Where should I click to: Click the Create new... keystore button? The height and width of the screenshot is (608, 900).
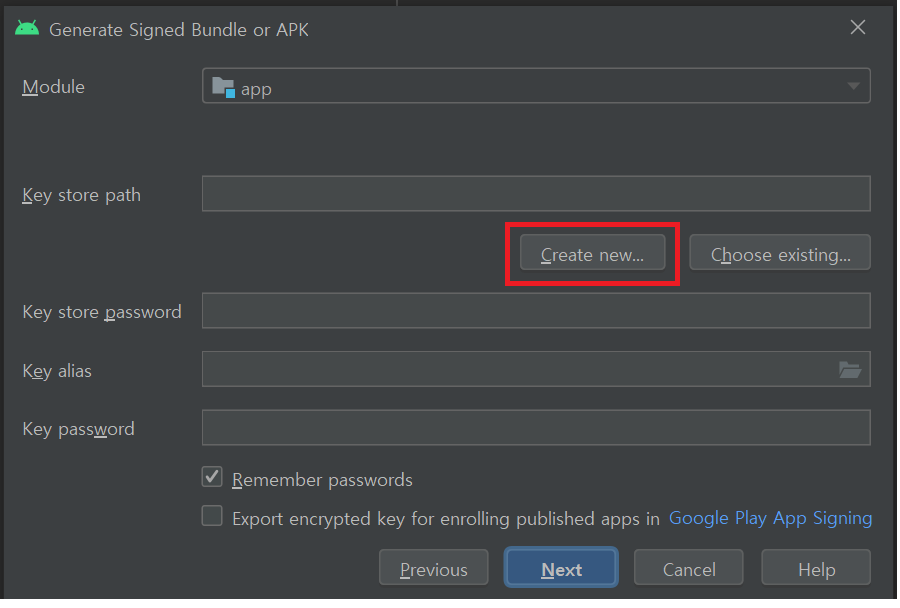click(592, 254)
